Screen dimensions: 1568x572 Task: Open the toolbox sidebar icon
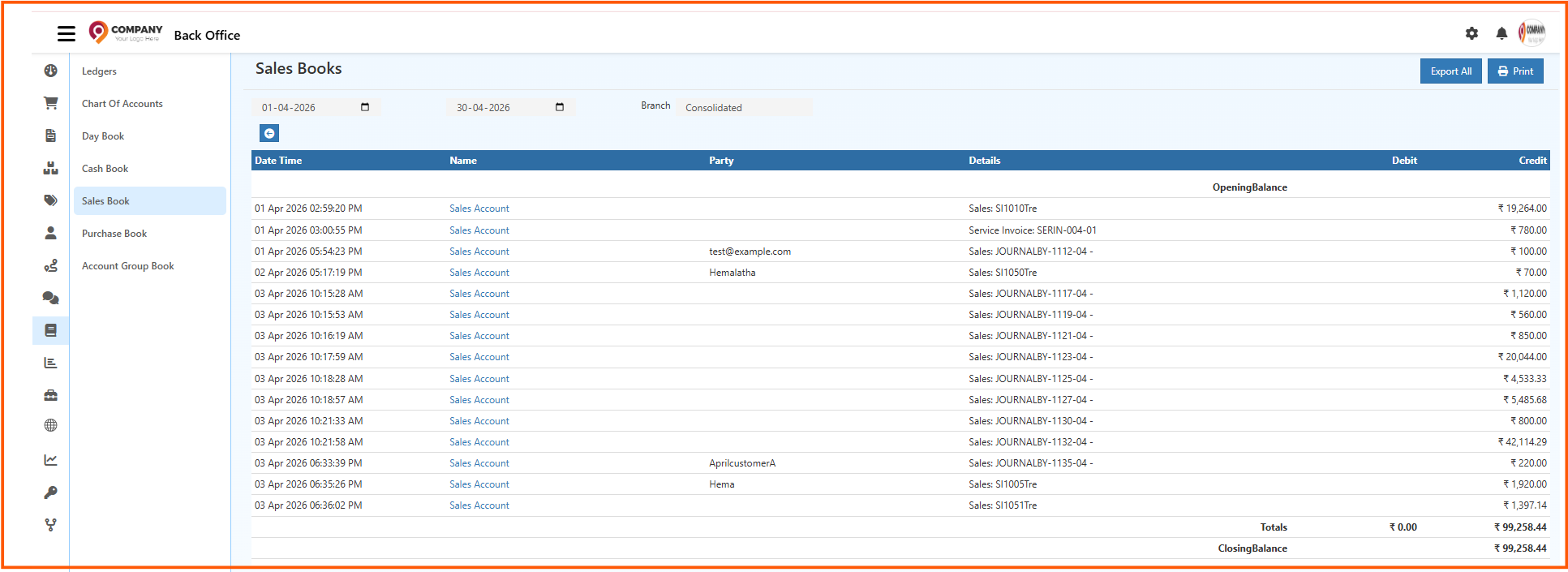(x=50, y=395)
